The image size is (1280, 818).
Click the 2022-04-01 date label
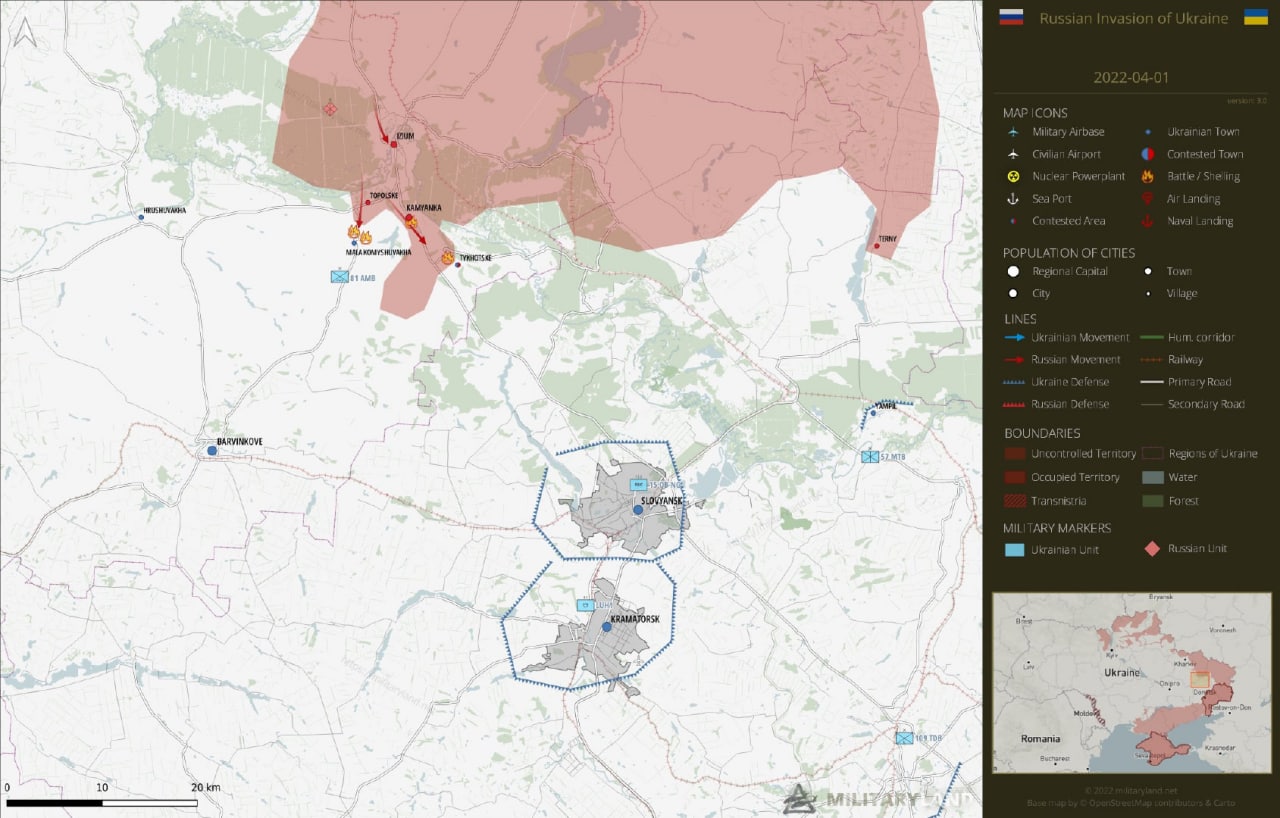click(x=1130, y=77)
